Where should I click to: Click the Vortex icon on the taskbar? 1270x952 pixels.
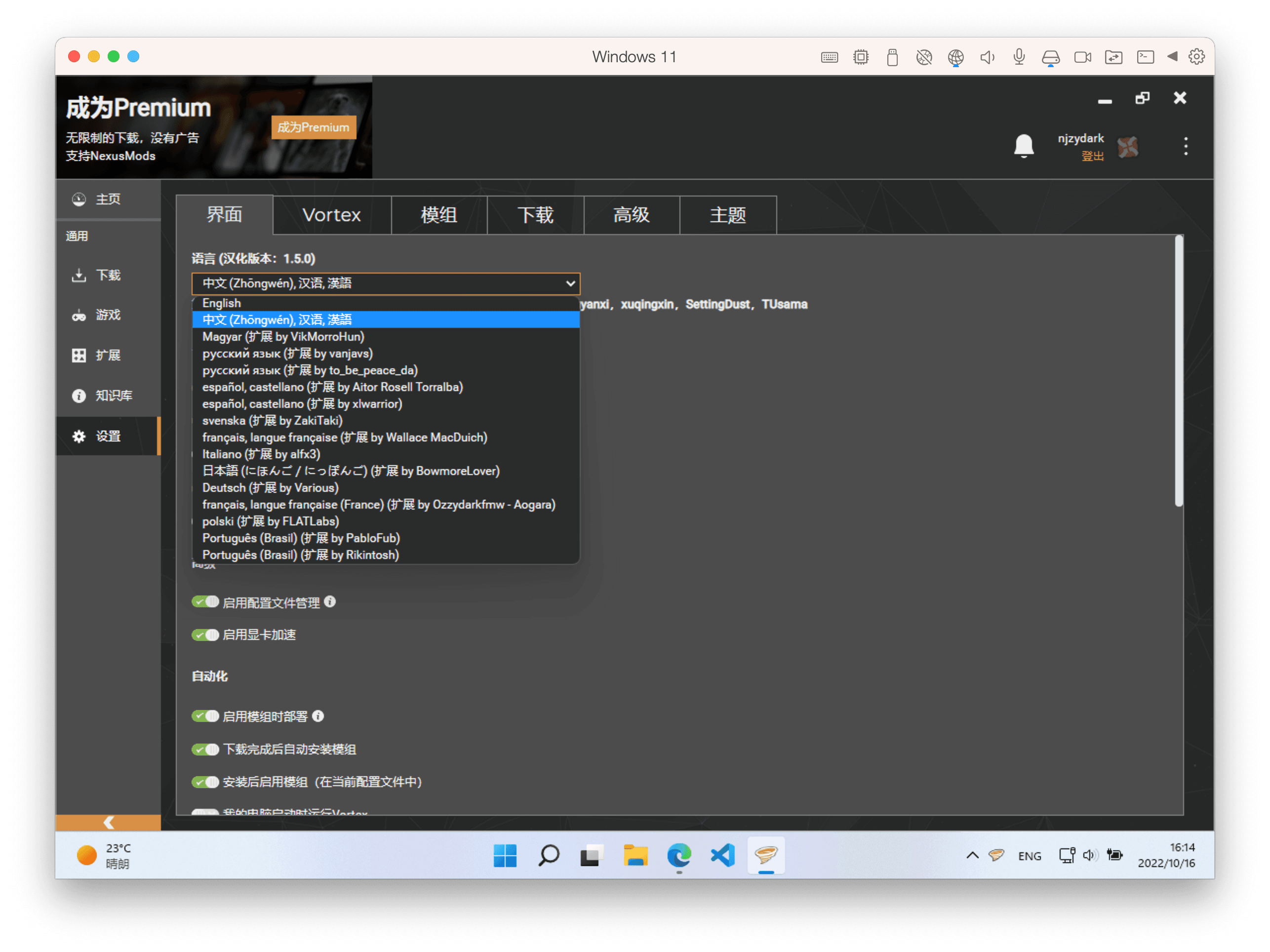coord(766,856)
